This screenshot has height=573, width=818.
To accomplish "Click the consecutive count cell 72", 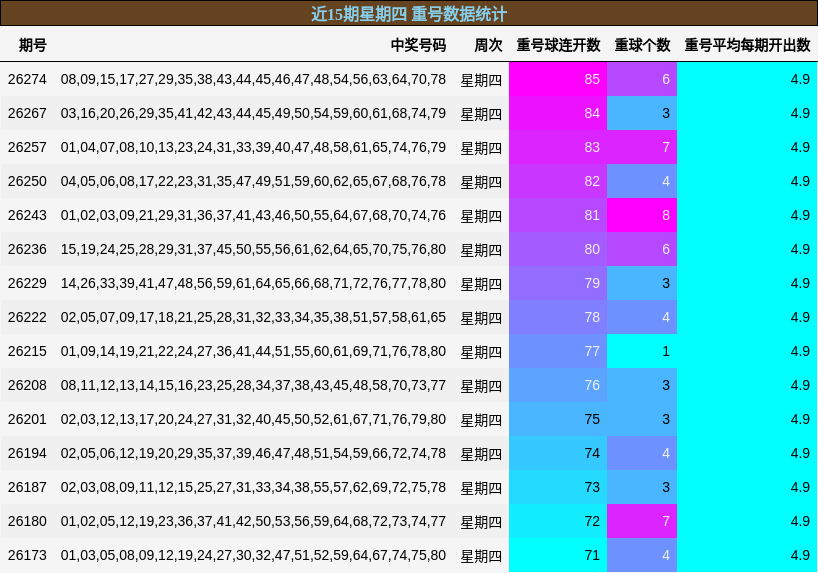I will [x=558, y=521].
